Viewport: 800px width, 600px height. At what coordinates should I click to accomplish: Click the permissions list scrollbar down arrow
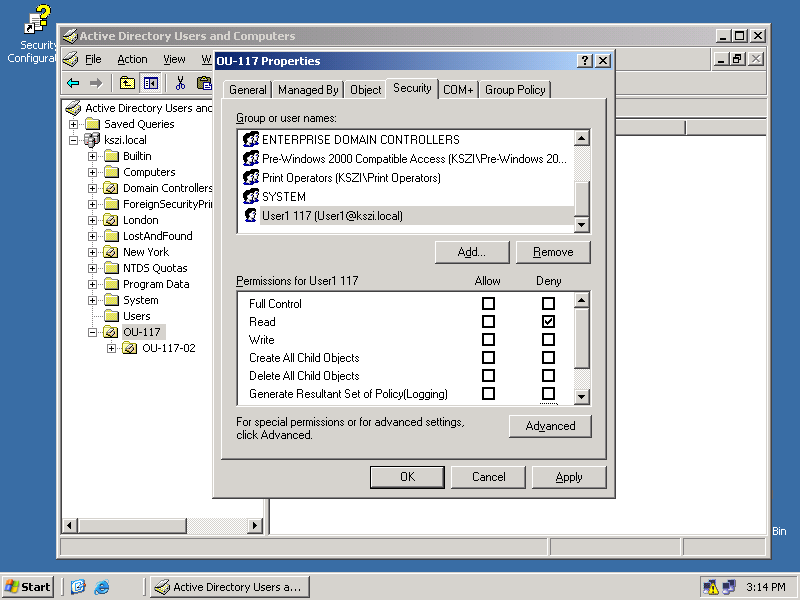click(582, 396)
